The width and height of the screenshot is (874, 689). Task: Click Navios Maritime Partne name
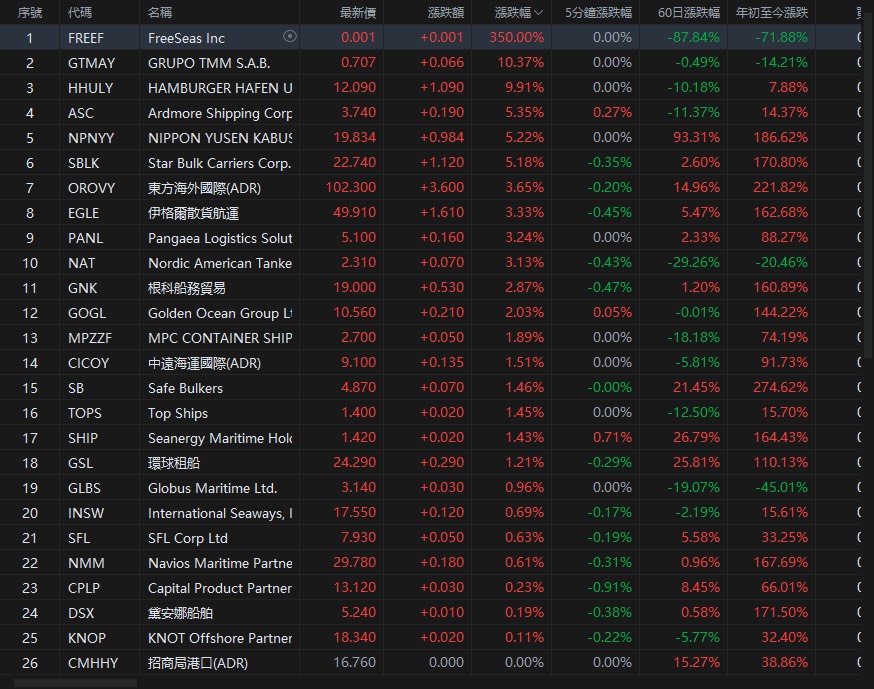pyautogui.click(x=220, y=563)
